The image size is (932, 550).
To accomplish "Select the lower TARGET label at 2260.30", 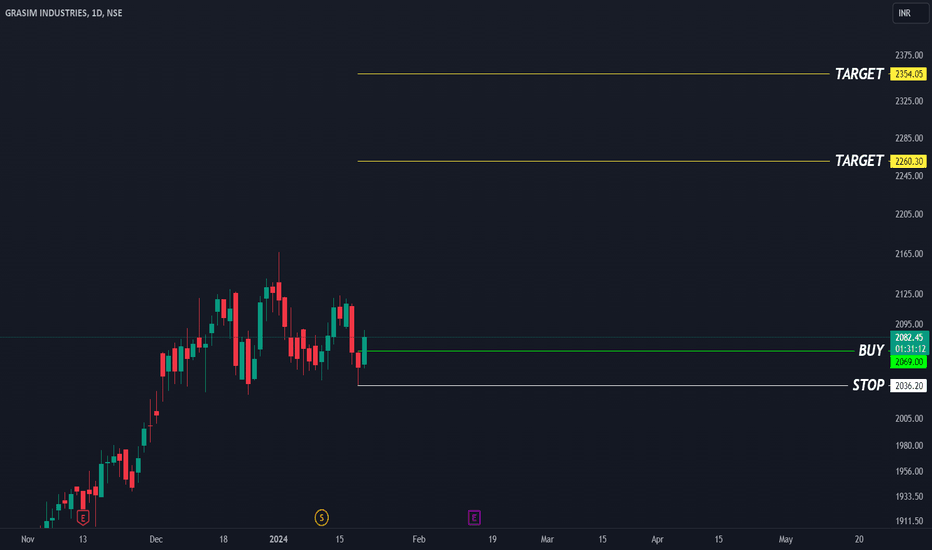I will (x=859, y=161).
